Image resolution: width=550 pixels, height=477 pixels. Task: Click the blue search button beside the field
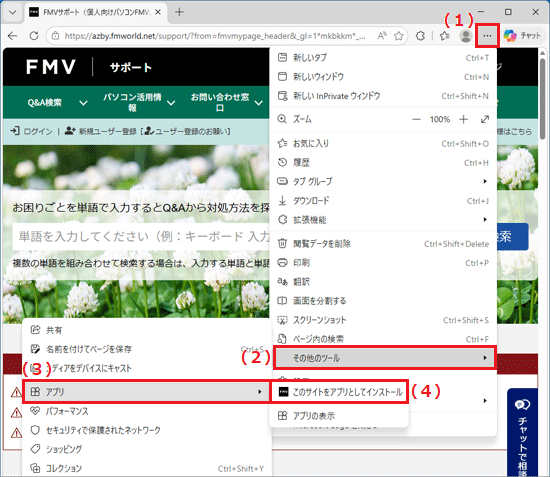[x=512, y=237]
